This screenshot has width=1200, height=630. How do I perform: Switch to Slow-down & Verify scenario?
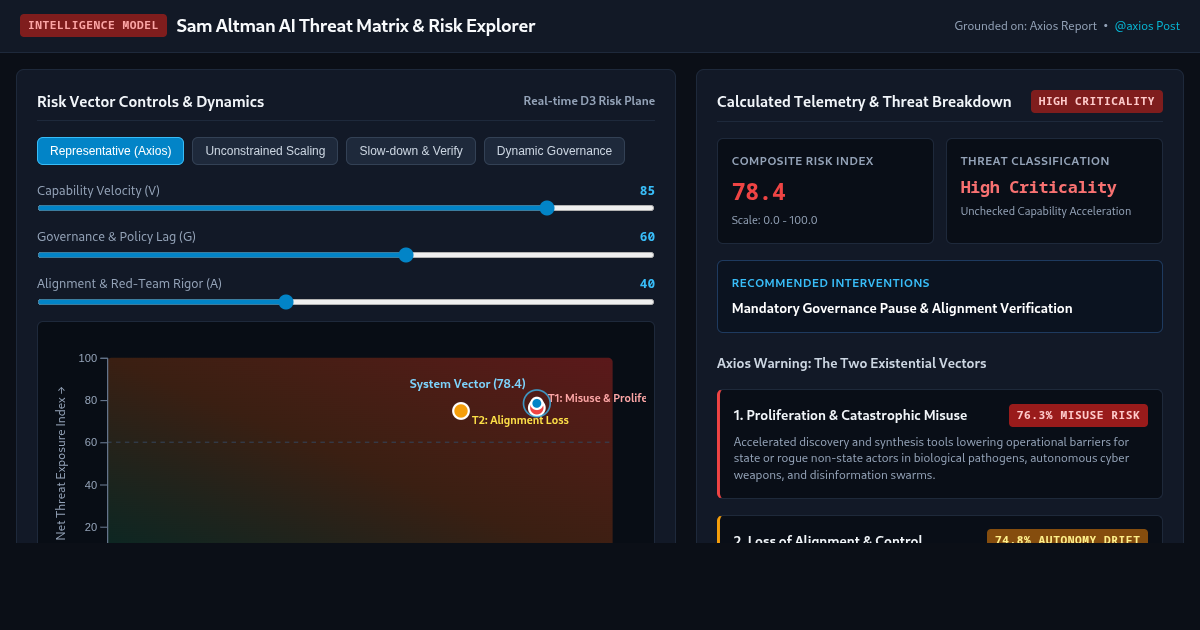[411, 151]
